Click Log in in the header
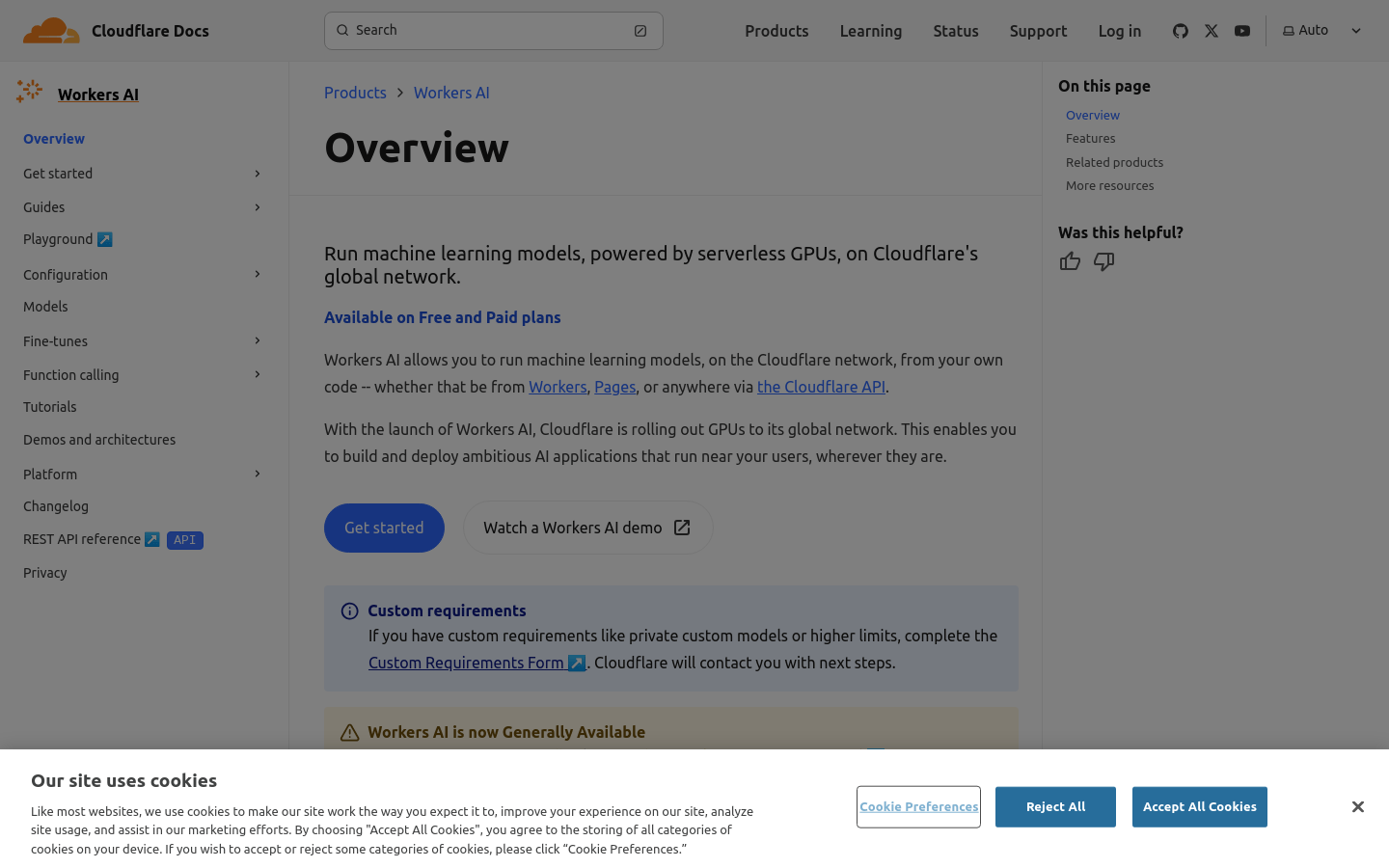Screen dimensions: 1389x868 tap(1120, 31)
